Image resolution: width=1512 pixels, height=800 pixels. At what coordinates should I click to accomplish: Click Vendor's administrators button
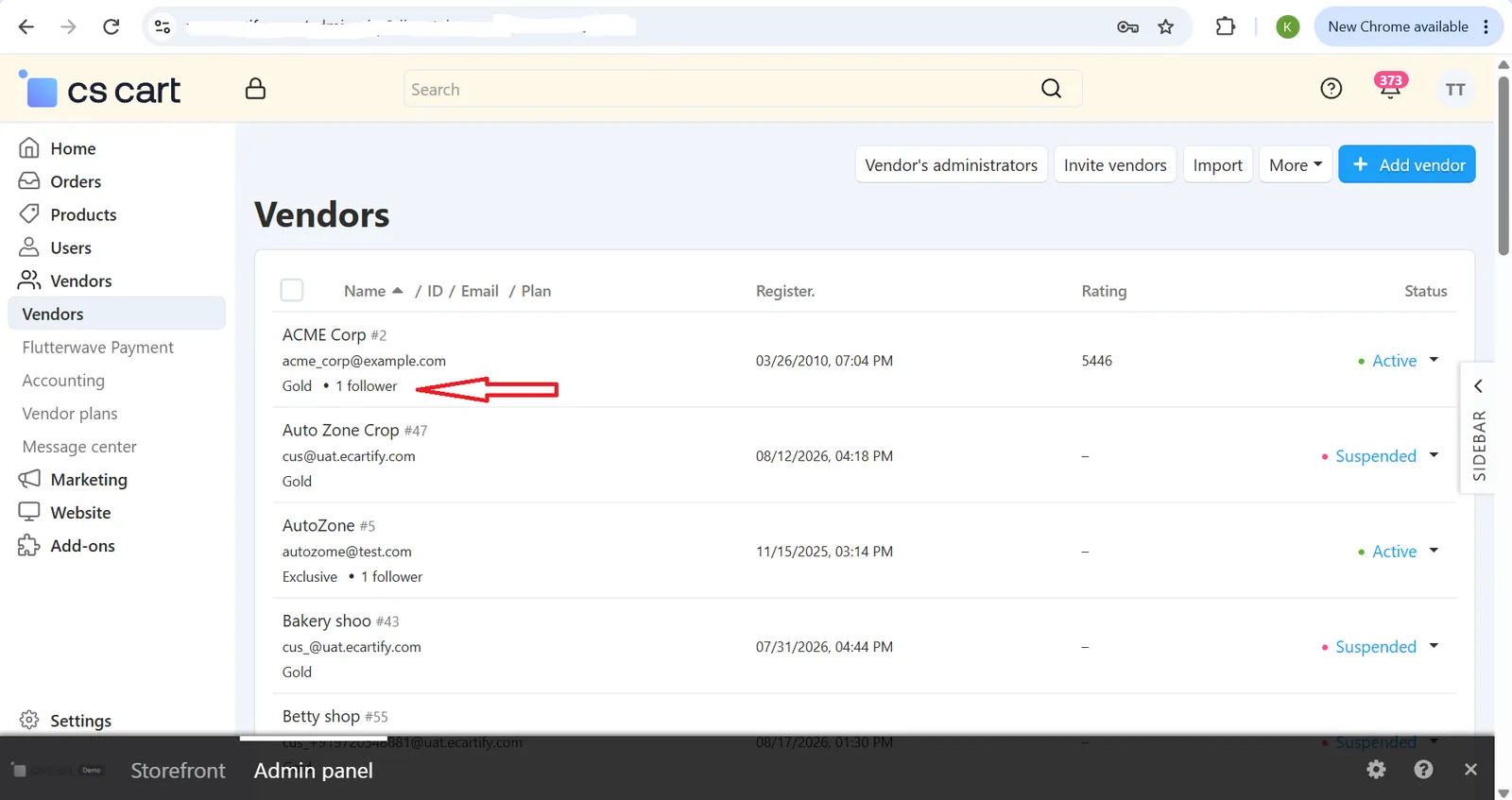[951, 164]
